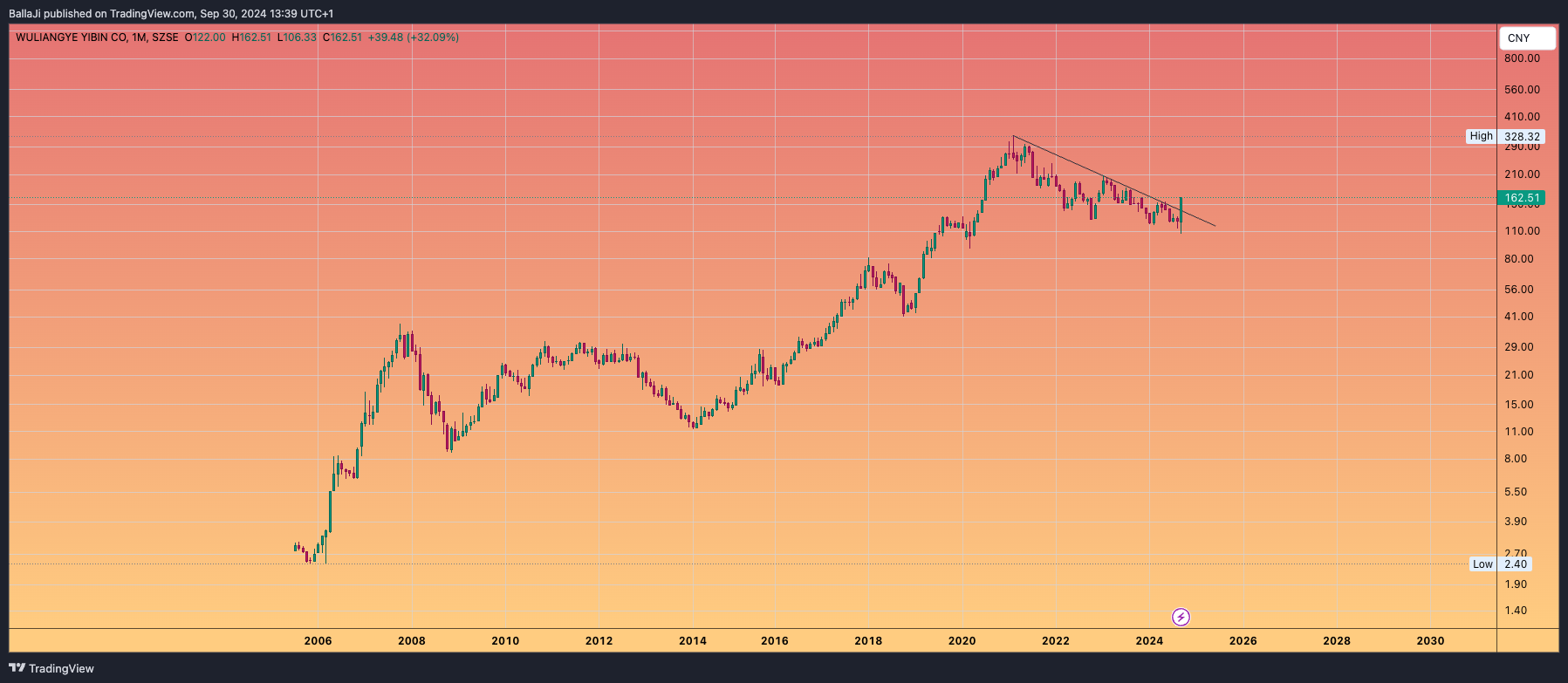The image size is (1568, 683).
Task: Click the 41.00 price scale label
Action: coord(1519,317)
